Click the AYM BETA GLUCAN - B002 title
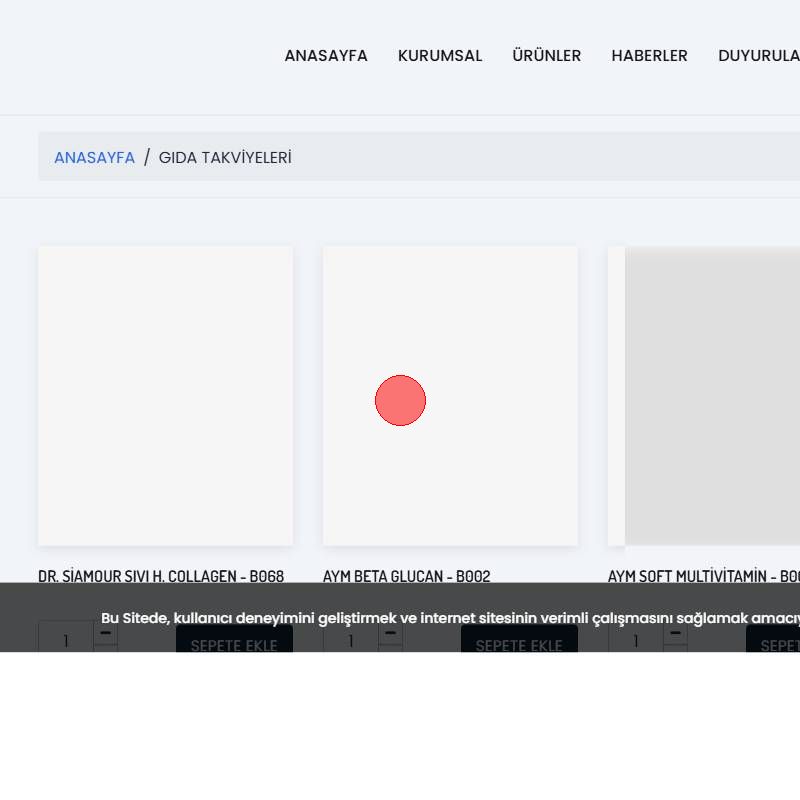Image resolution: width=800 pixels, height=800 pixels. click(406, 576)
